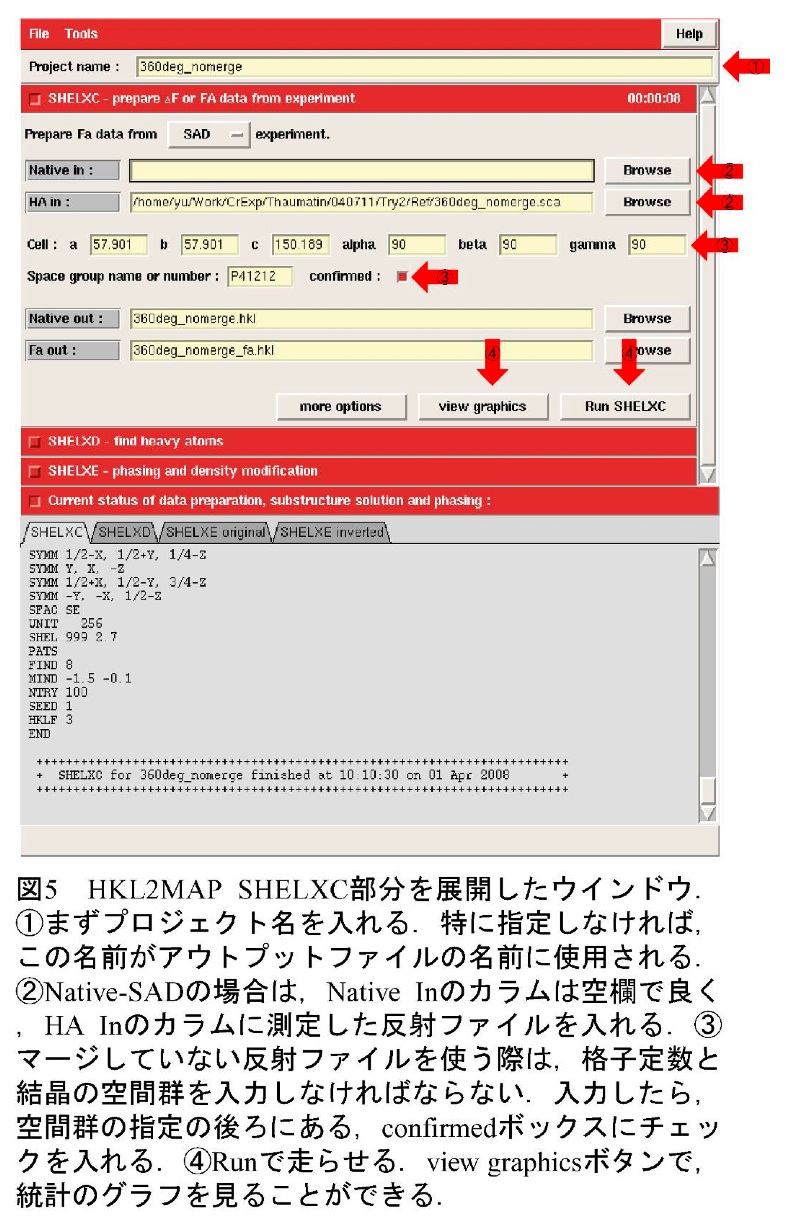The width and height of the screenshot is (786, 1225).
Task: Click the 'NTRY 100' log line
Action: tap(58, 692)
